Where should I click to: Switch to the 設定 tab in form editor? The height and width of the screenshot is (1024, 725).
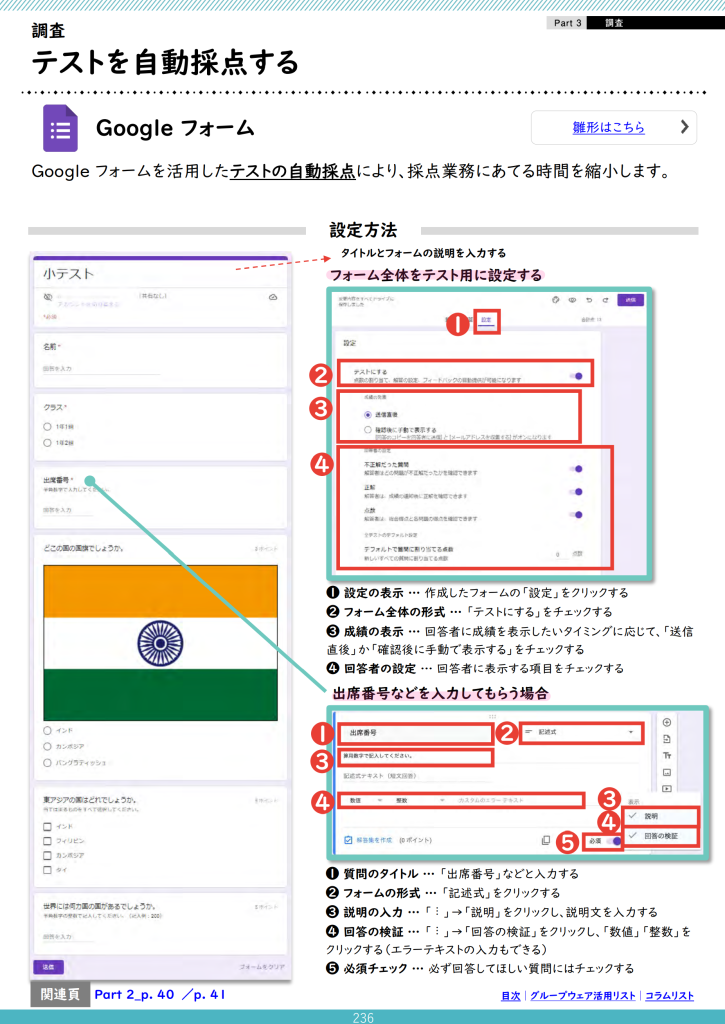[487, 320]
